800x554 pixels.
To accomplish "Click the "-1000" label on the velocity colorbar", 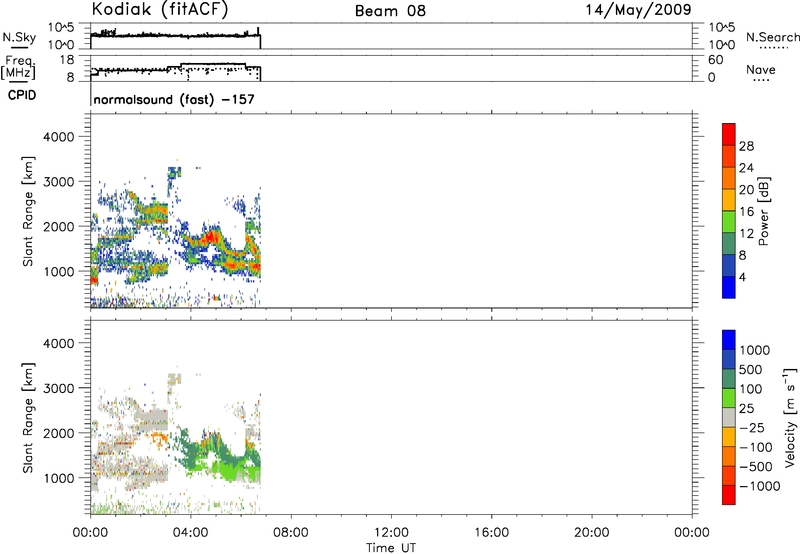I will point(760,486).
